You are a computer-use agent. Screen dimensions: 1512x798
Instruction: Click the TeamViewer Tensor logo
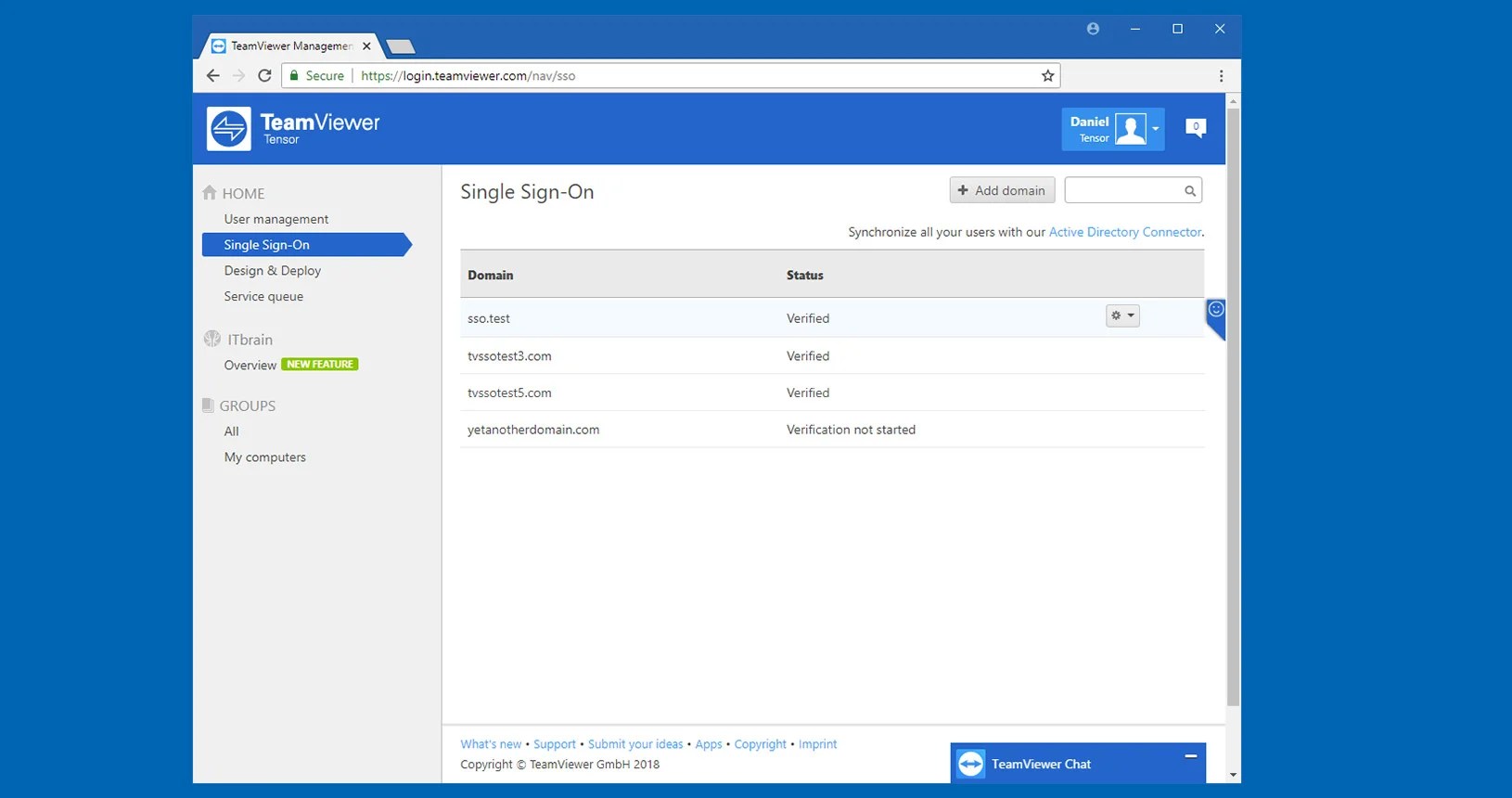tap(293, 128)
